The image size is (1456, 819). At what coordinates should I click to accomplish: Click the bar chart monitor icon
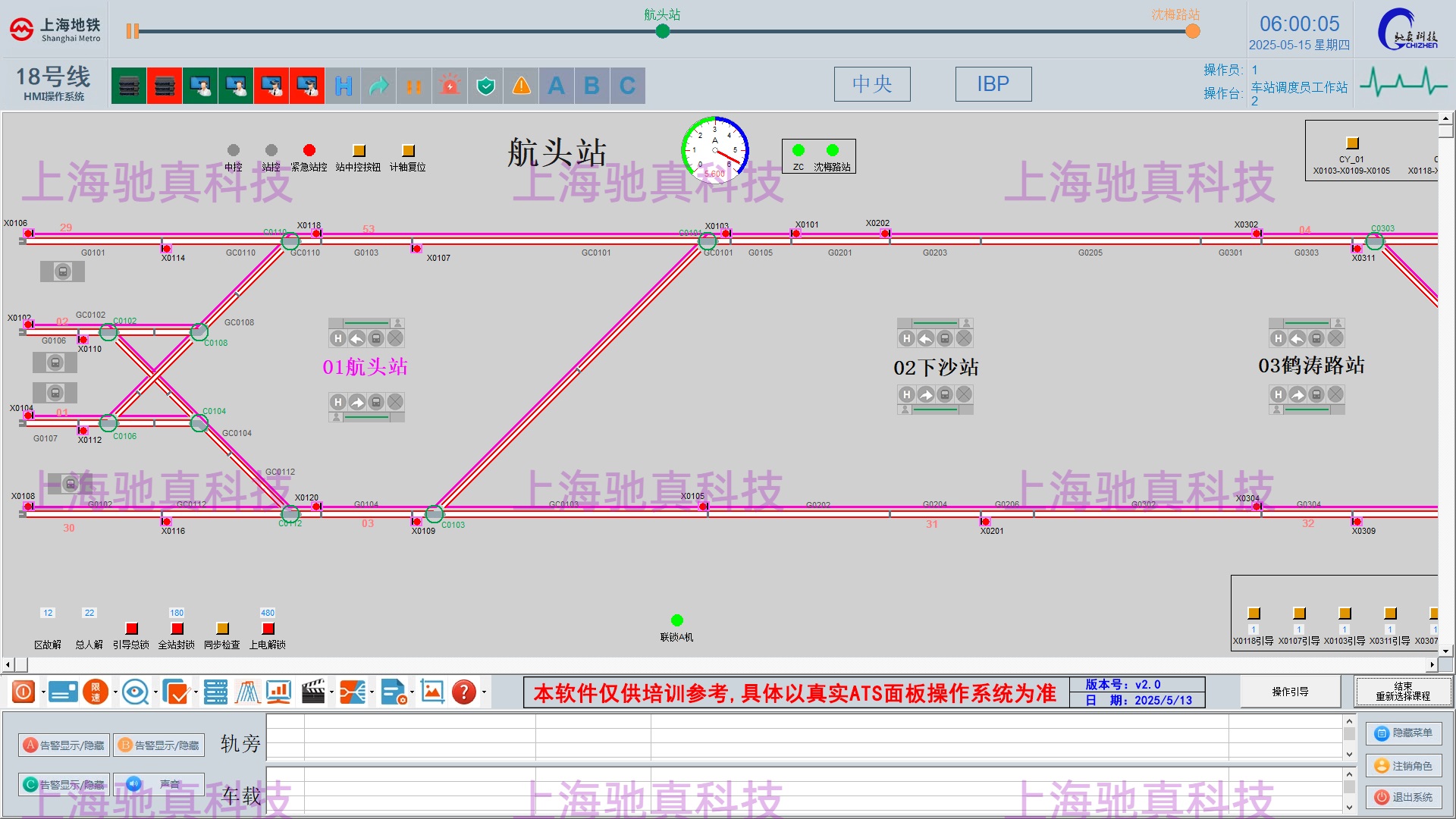pyautogui.click(x=278, y=692)
